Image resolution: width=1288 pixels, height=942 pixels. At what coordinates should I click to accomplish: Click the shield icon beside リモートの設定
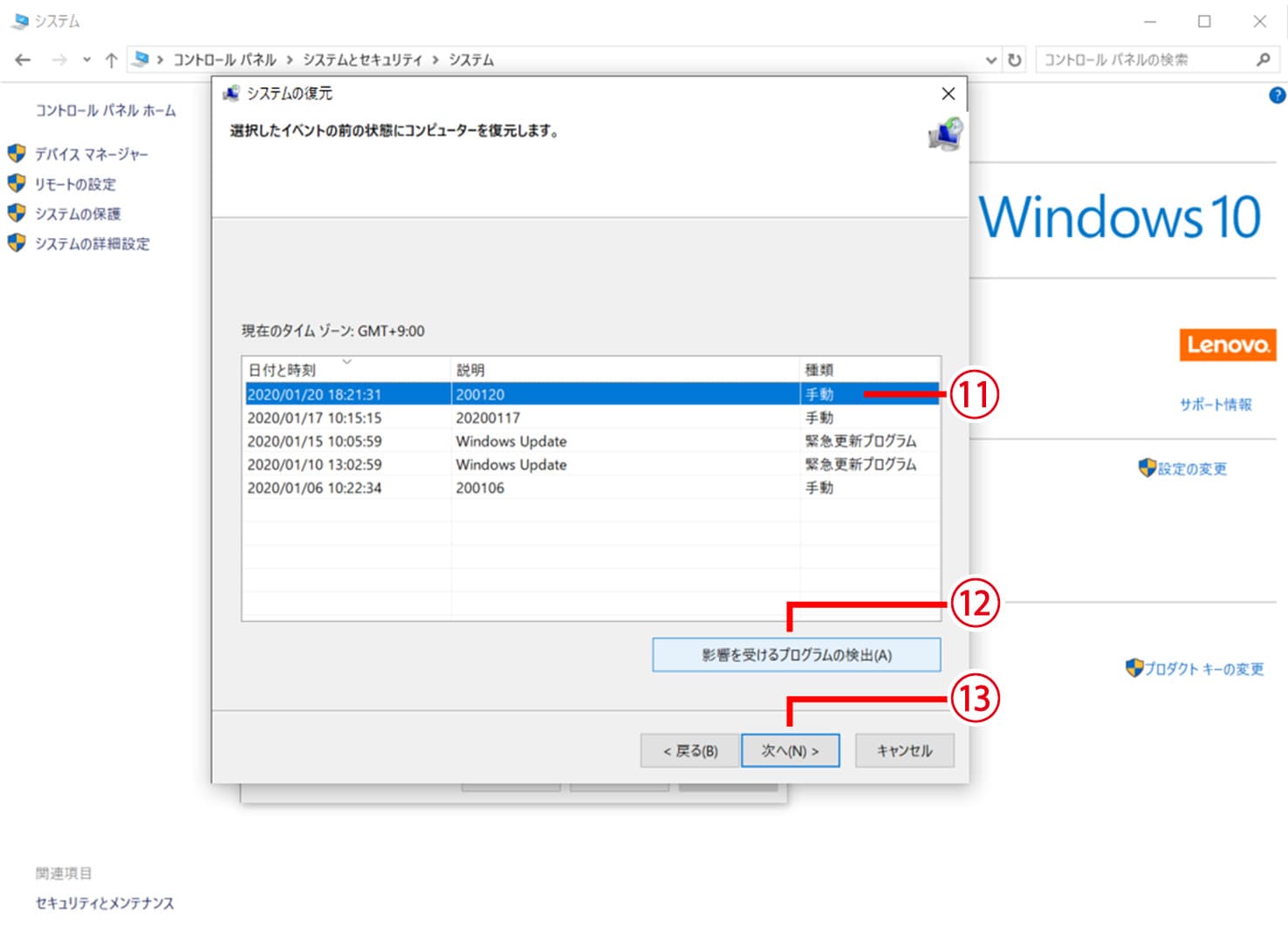pos(17,183)
